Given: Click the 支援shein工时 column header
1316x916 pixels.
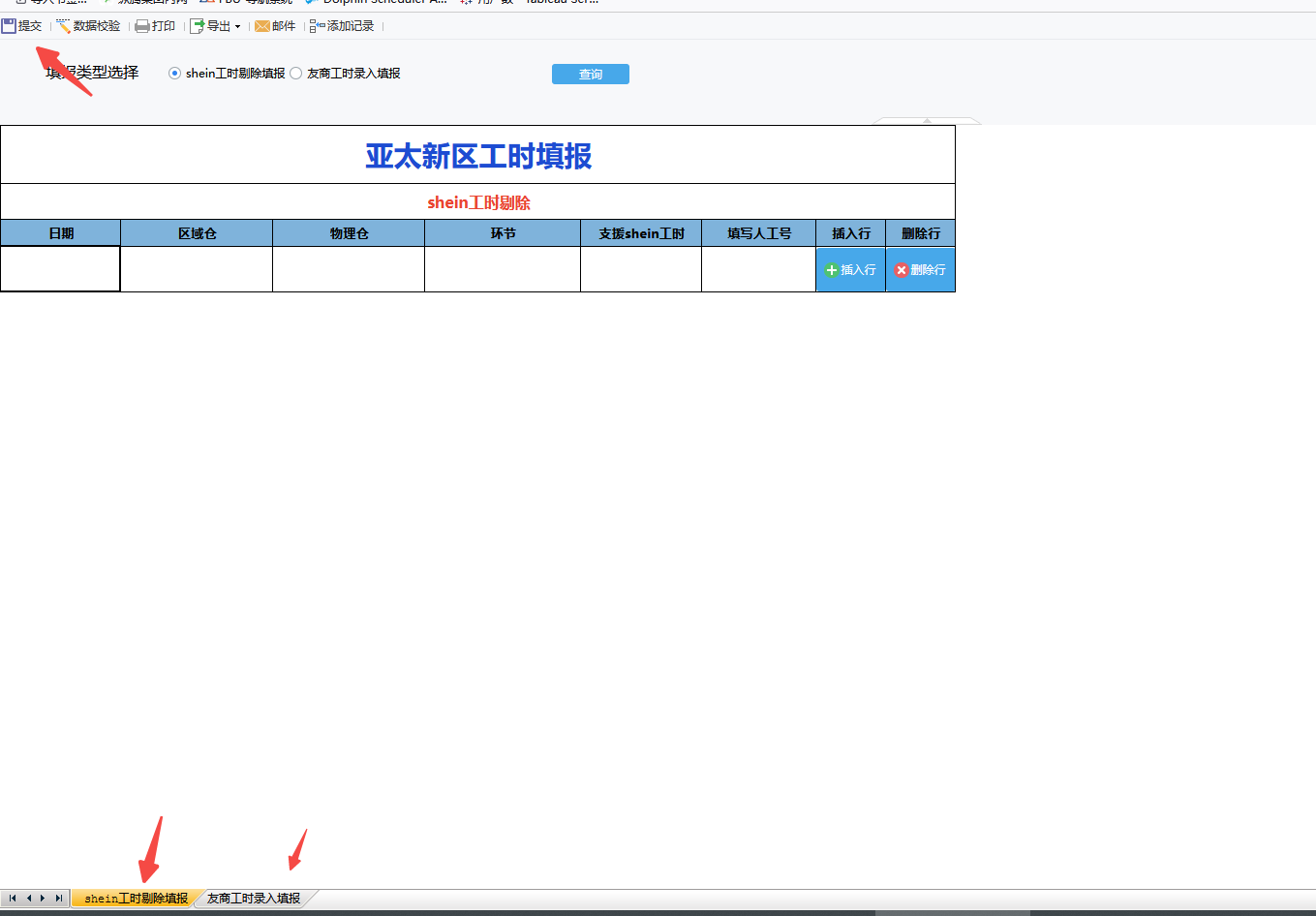Looking at the screenshot, I should 641,233.
